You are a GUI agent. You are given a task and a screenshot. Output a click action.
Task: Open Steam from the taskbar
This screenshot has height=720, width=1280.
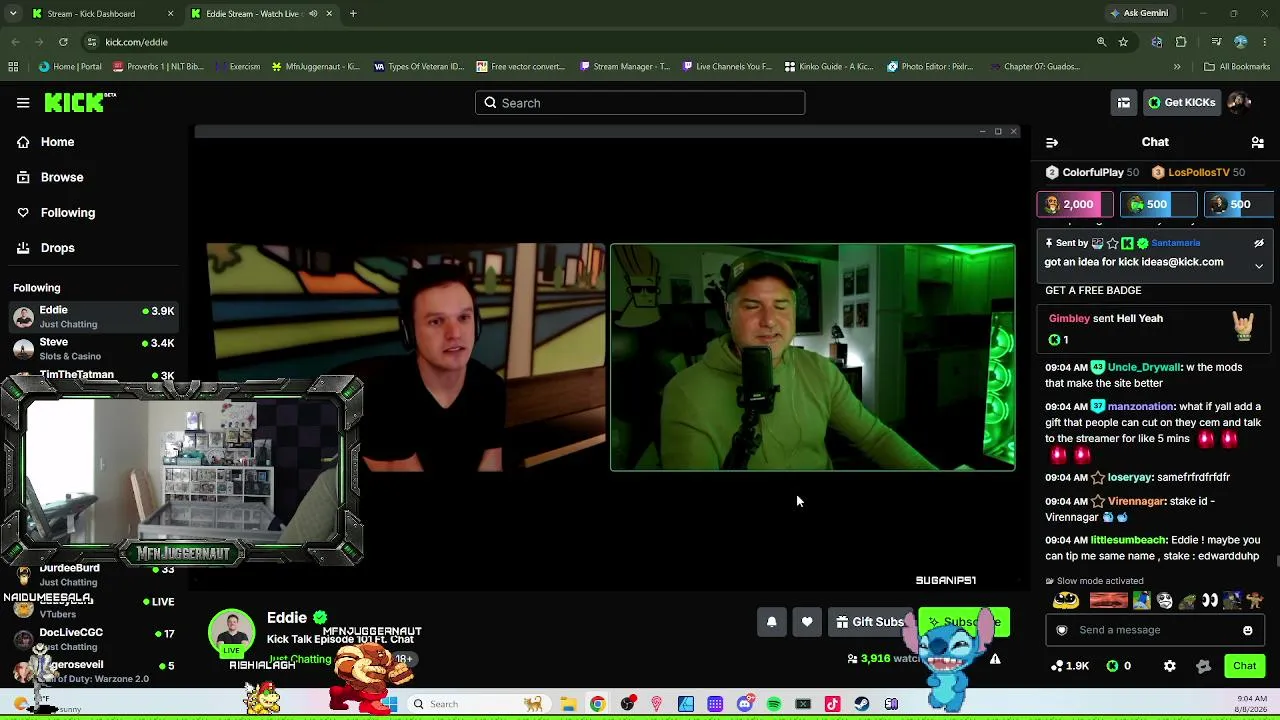[862, 704]
